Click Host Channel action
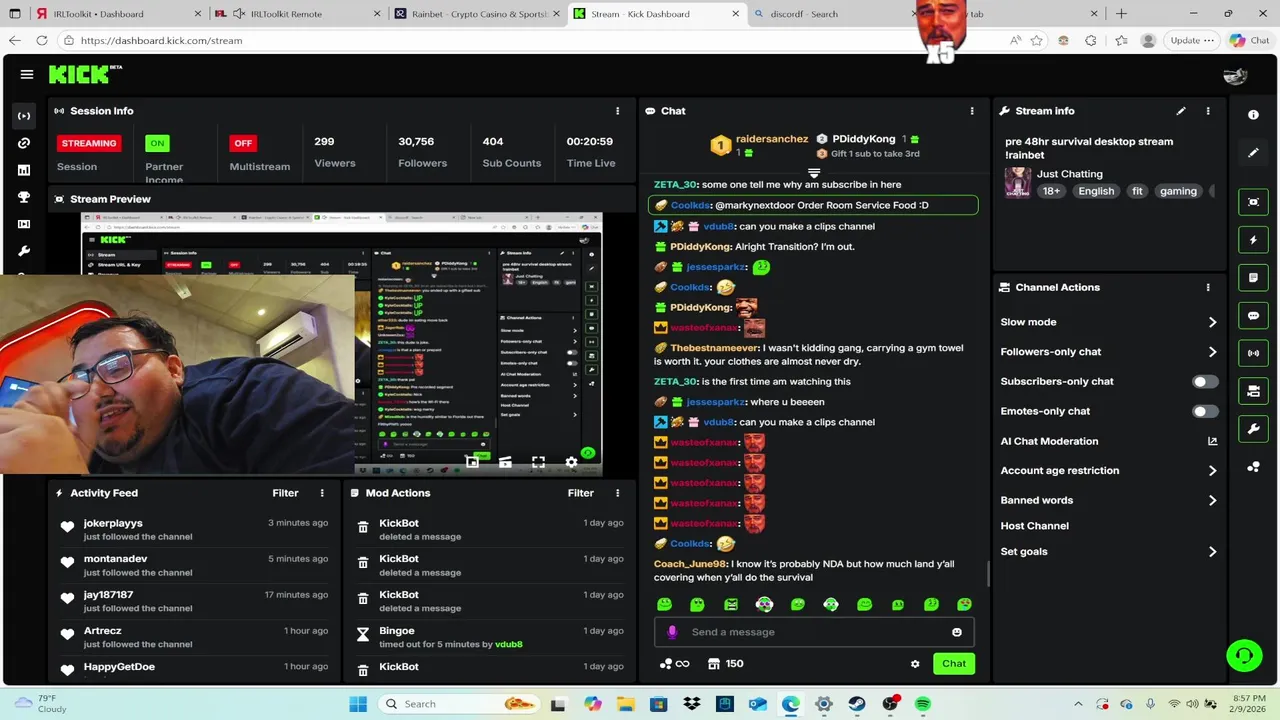Image resolution: width=1280 pixels, height=720 pixels. tap(1035, 526)
